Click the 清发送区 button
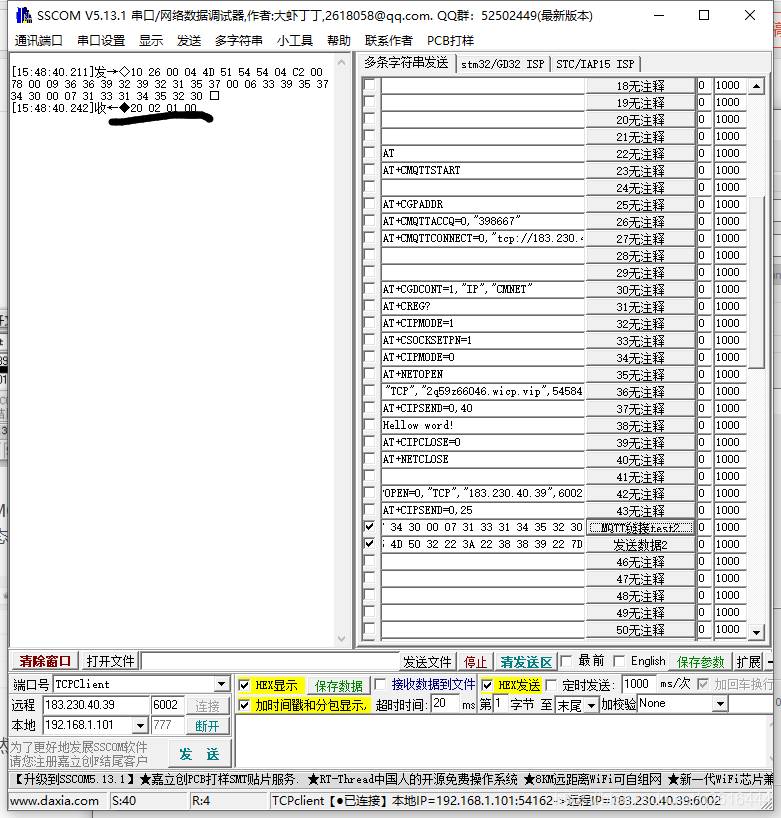 [526, 661]
